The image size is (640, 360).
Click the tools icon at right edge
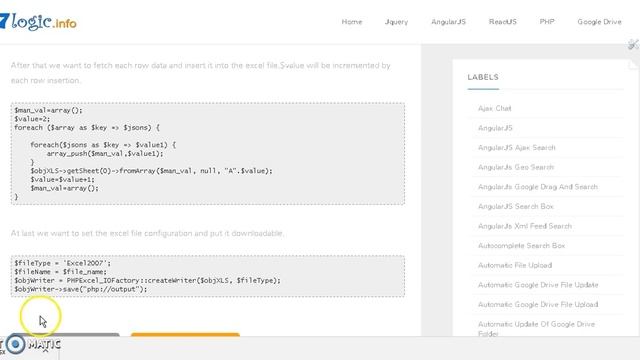click(x=633, y=44)
